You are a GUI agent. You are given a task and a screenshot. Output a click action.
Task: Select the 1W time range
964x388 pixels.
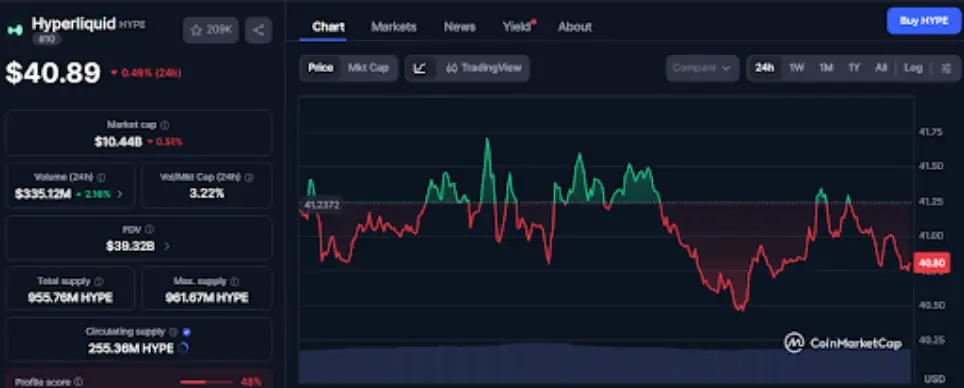pos(796,68)
